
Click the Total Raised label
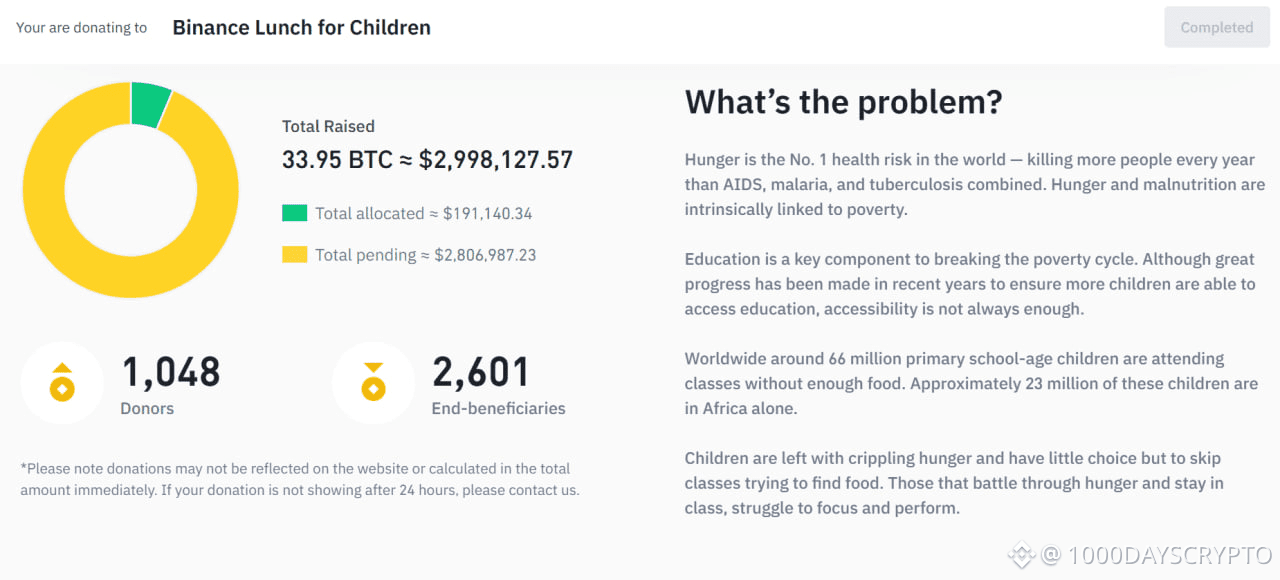328,126
